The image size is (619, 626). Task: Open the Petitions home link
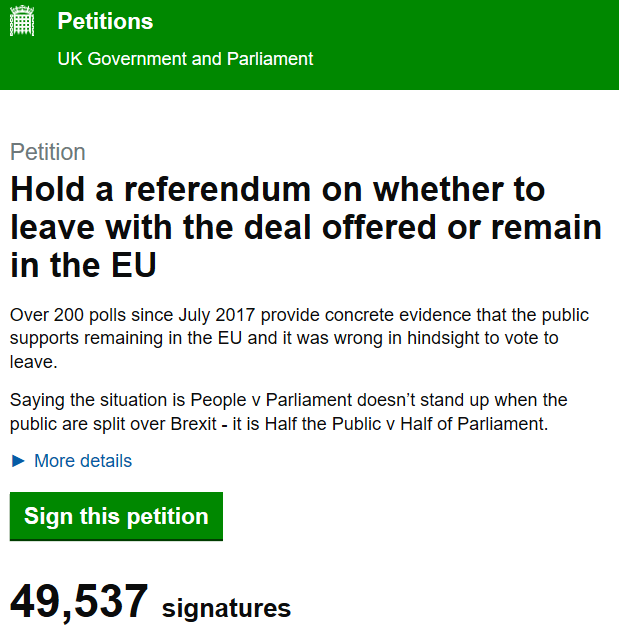105,22
